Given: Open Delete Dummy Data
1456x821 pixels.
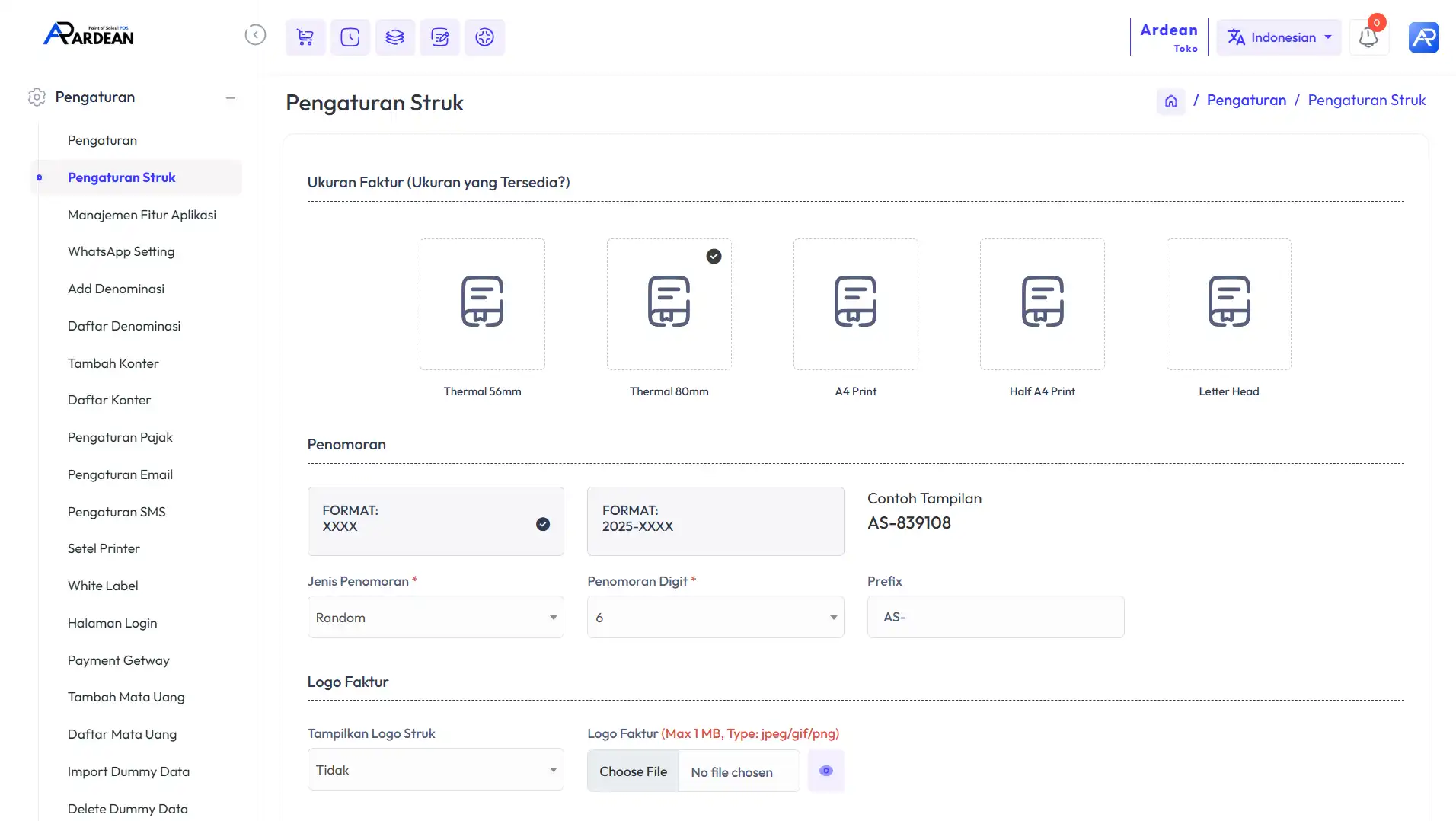Looking at the screenshot, I should (x=127, y=809).
